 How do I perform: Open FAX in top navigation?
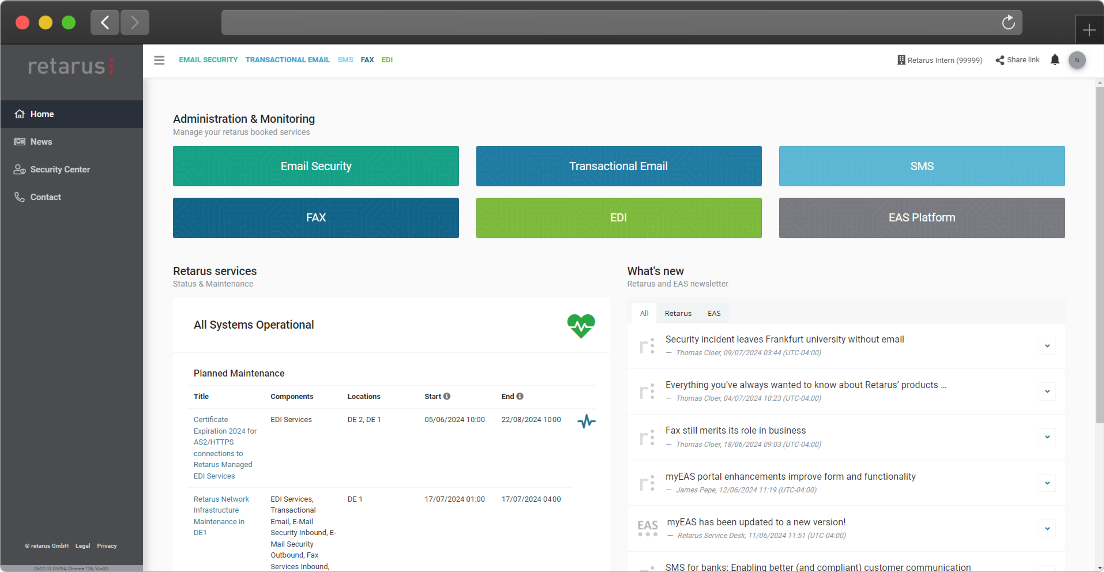click(x=368, y=60)
